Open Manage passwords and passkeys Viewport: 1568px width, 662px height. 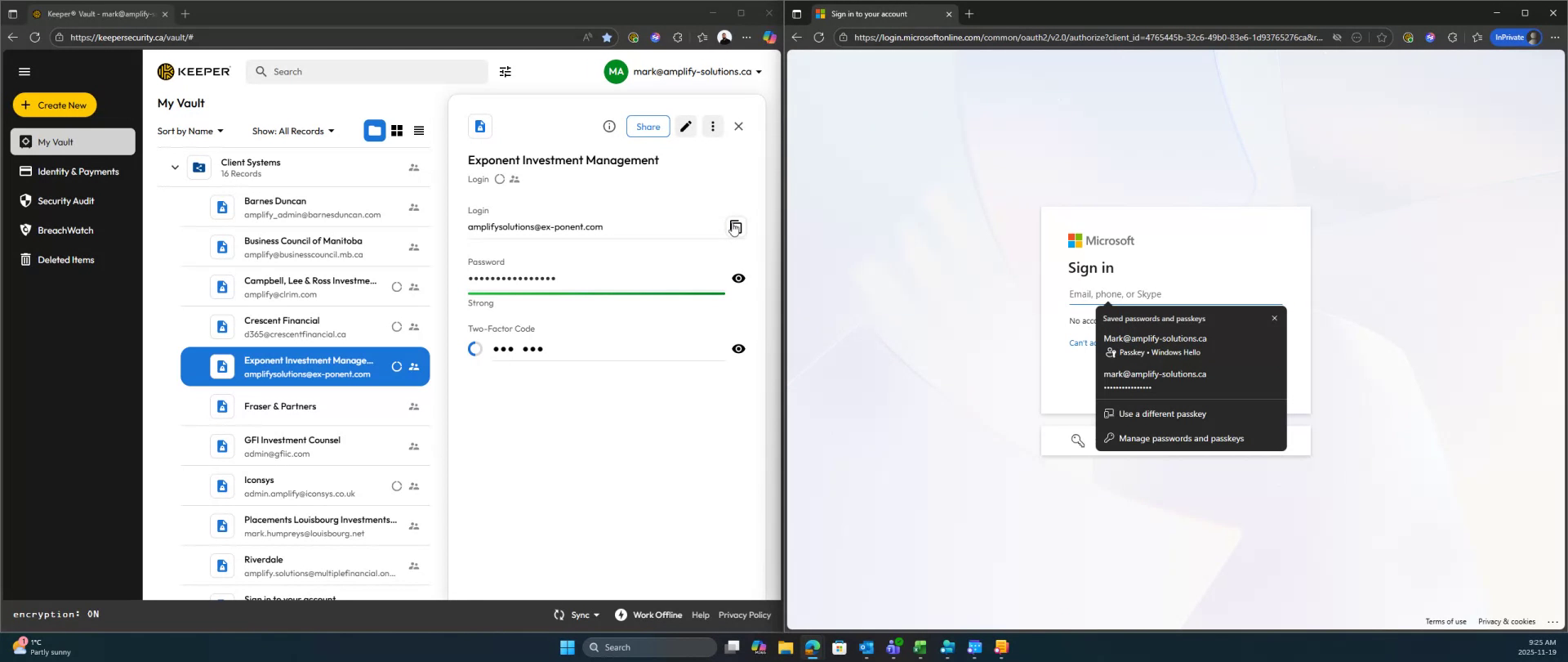coord(1191,439)
